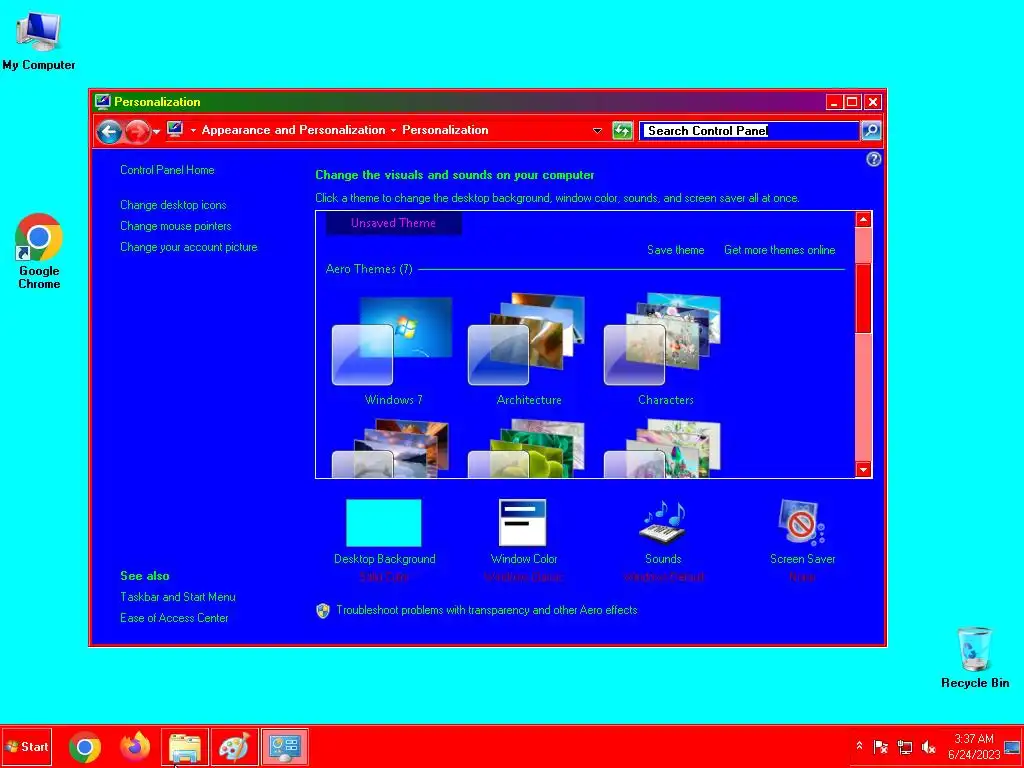Viewport: 1024px width, 768px height.
Task: Open Paint from the taskbar
Action: click(234, 747)
